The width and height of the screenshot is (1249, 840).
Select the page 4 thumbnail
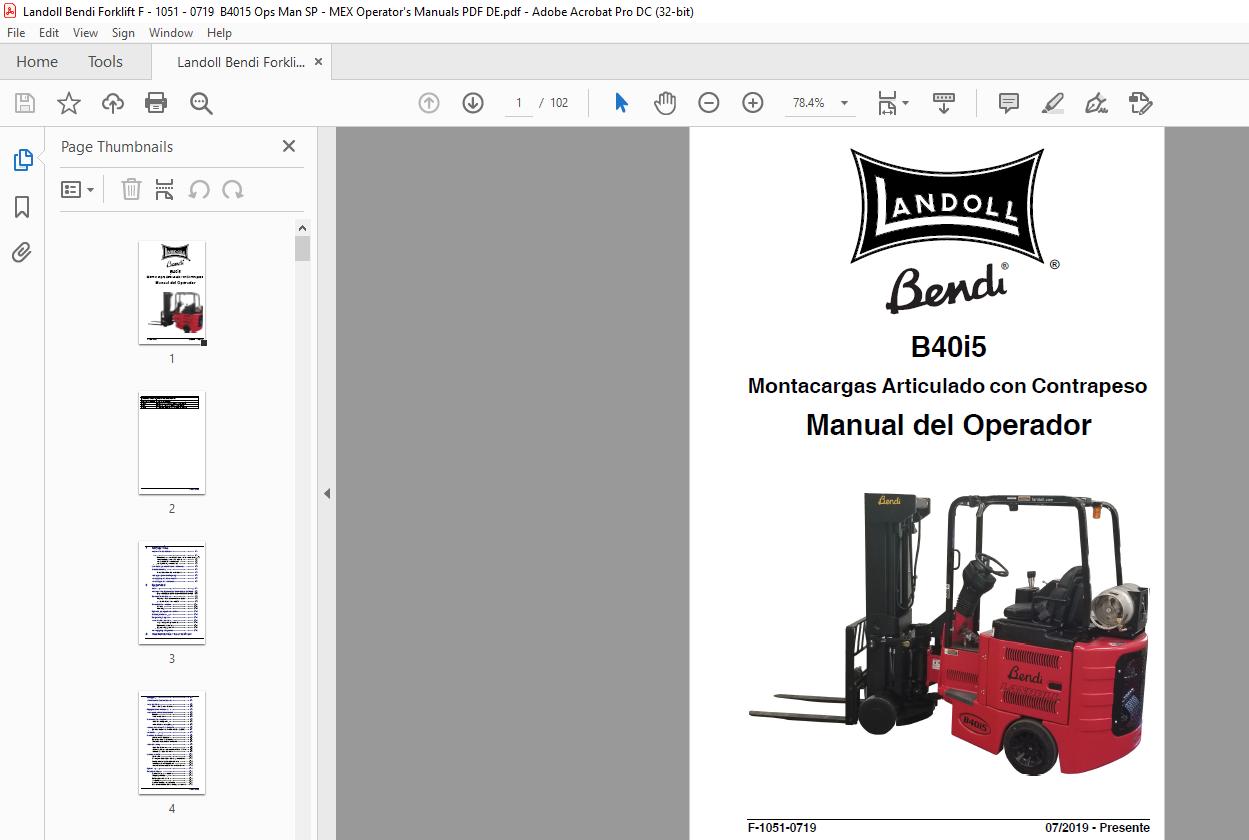coord(172,743)
